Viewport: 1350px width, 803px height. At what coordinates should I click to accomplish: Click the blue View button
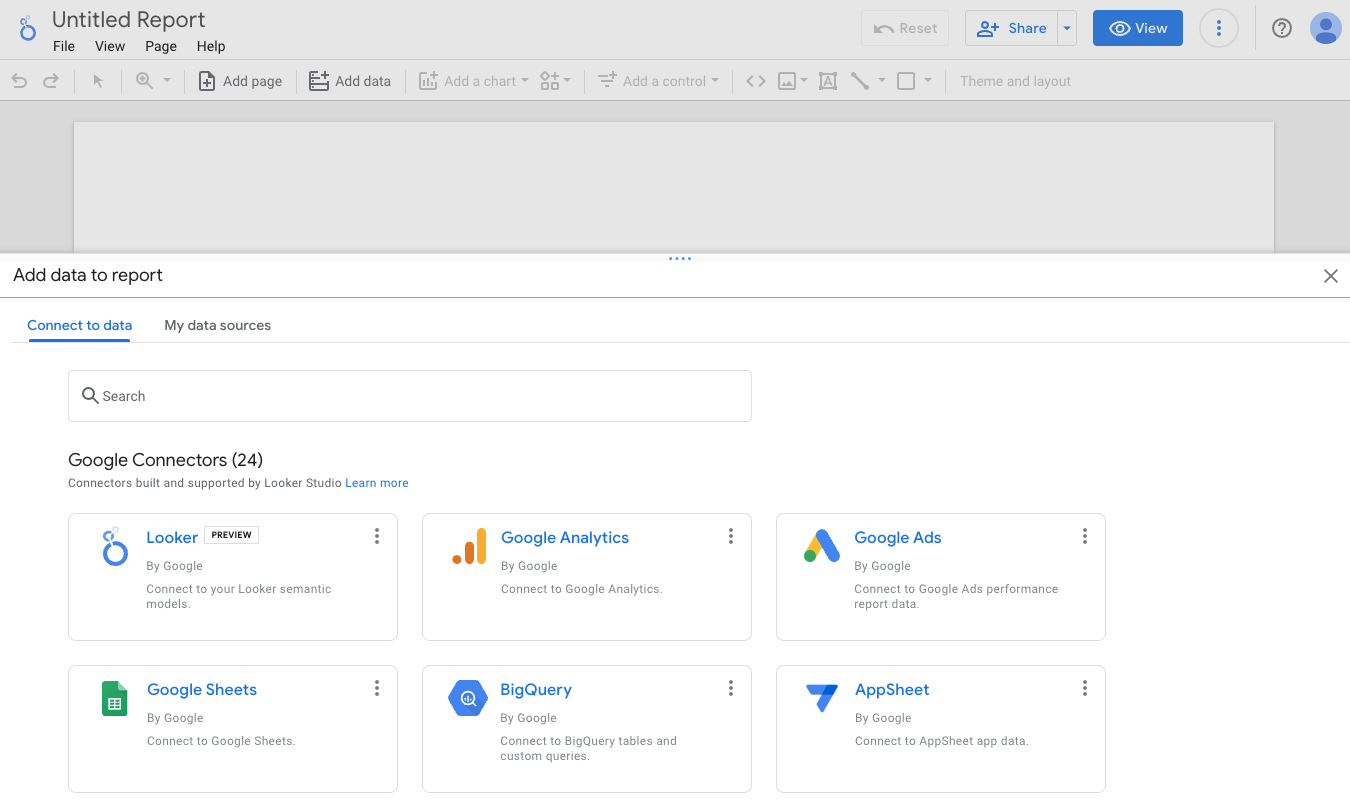(x=1138, y=28)
